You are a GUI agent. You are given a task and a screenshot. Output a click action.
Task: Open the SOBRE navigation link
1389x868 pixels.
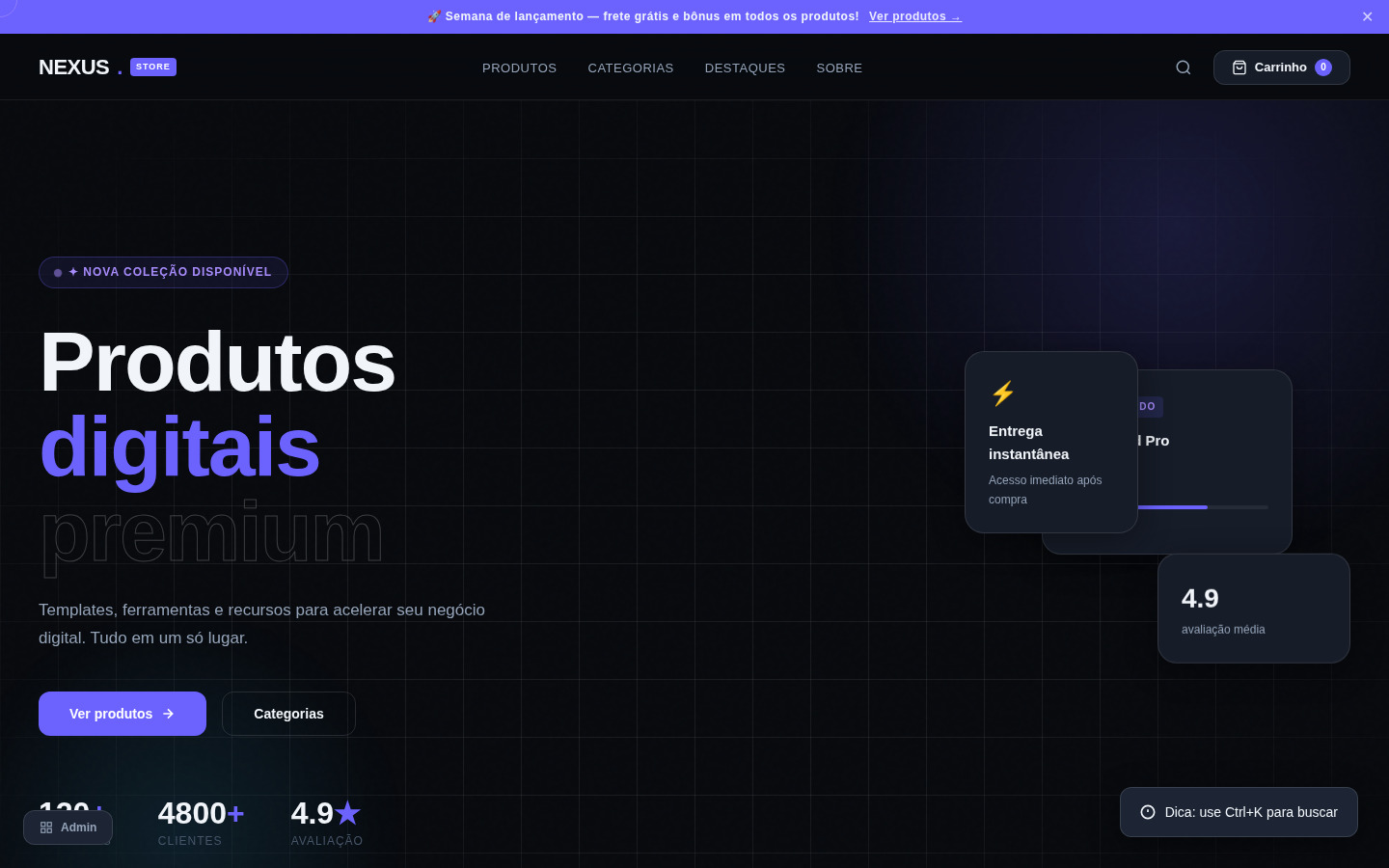[839, 68]
